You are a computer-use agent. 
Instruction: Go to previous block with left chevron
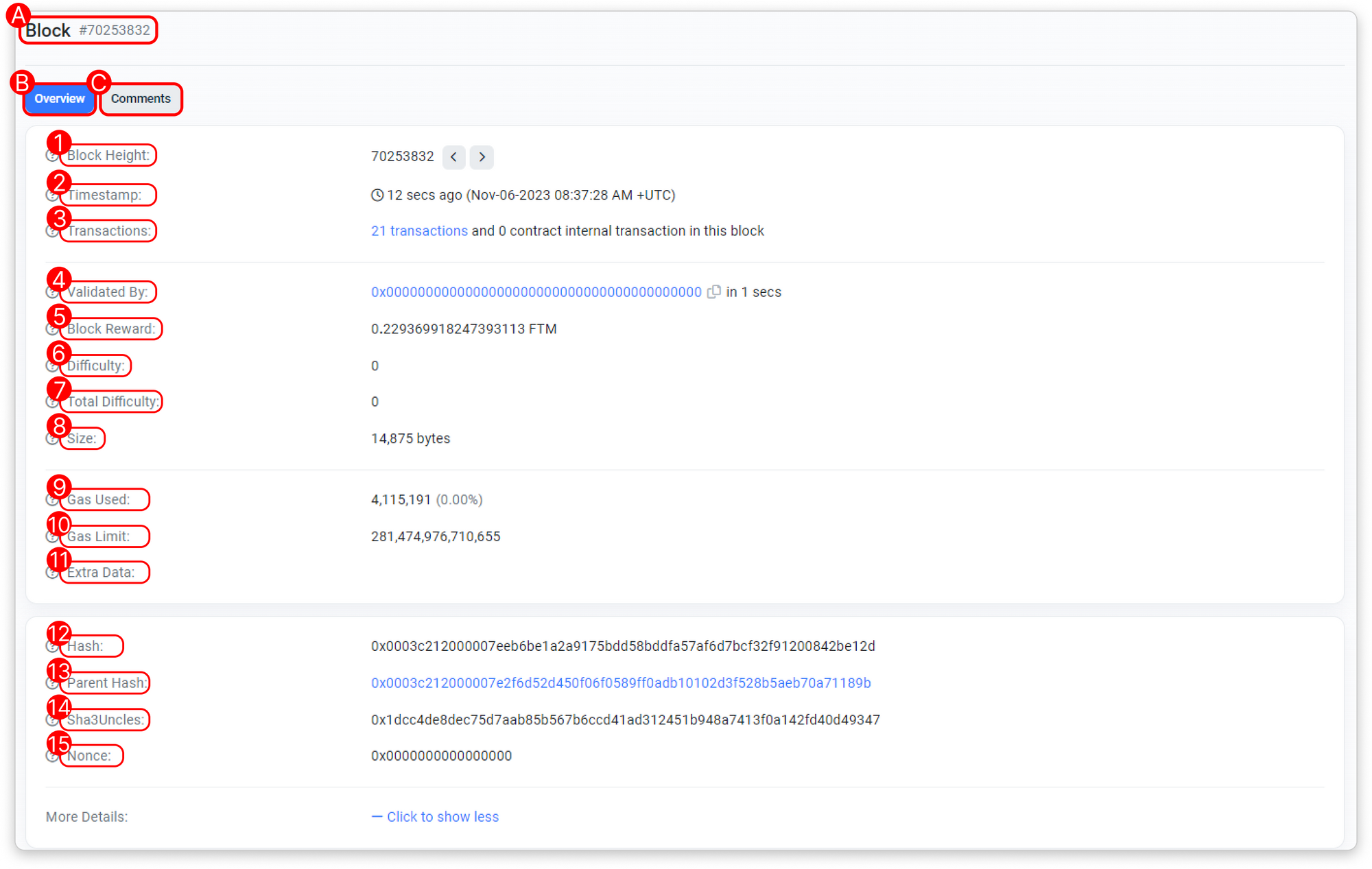pos(453,157)
